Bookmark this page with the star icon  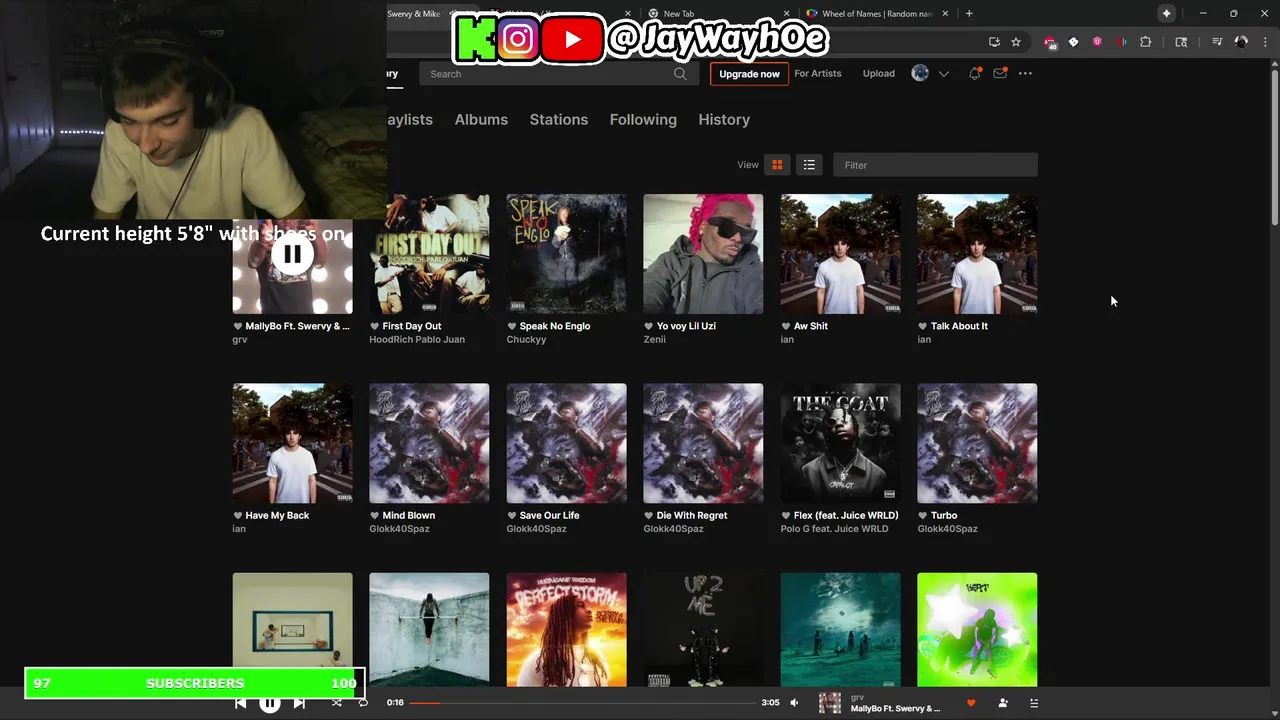click(1016, 42)
